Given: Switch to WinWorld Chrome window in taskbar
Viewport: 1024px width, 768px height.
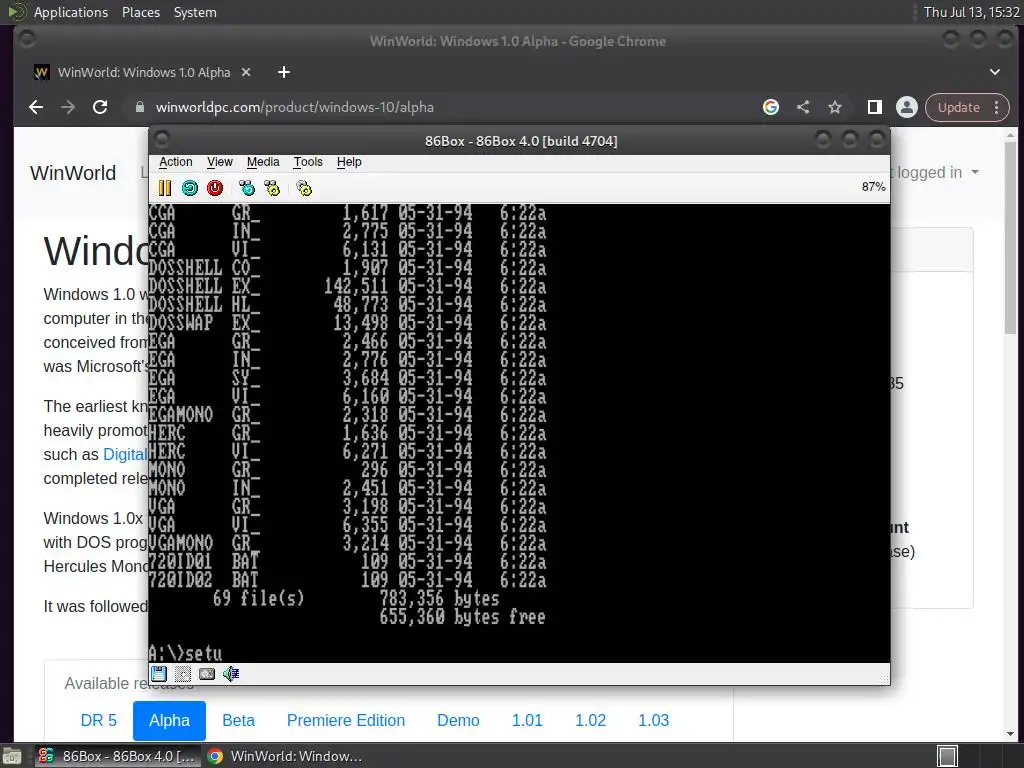Looking at the screenshot, I should coord(285,756).
